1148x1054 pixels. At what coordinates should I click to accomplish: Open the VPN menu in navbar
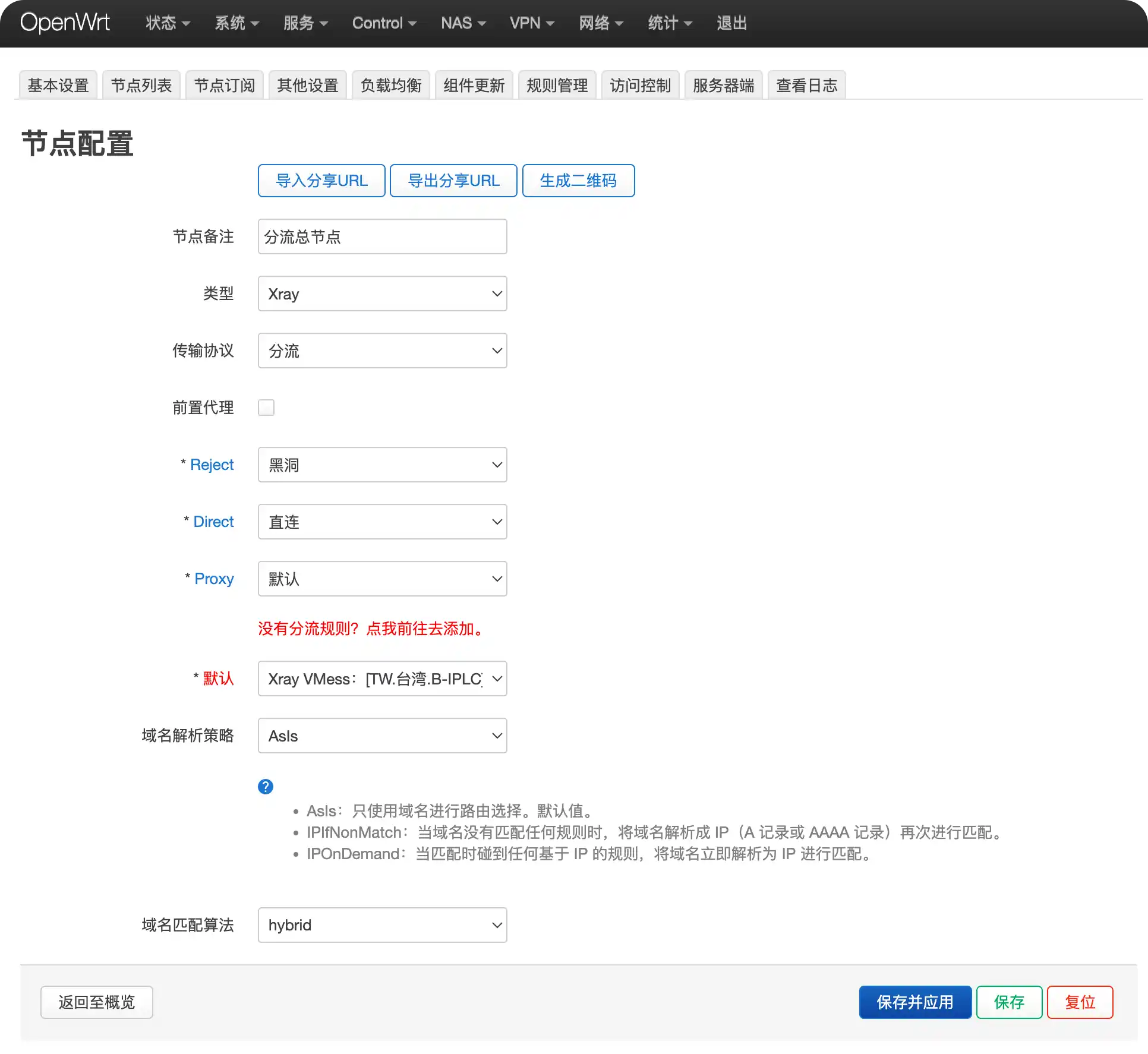532,23
